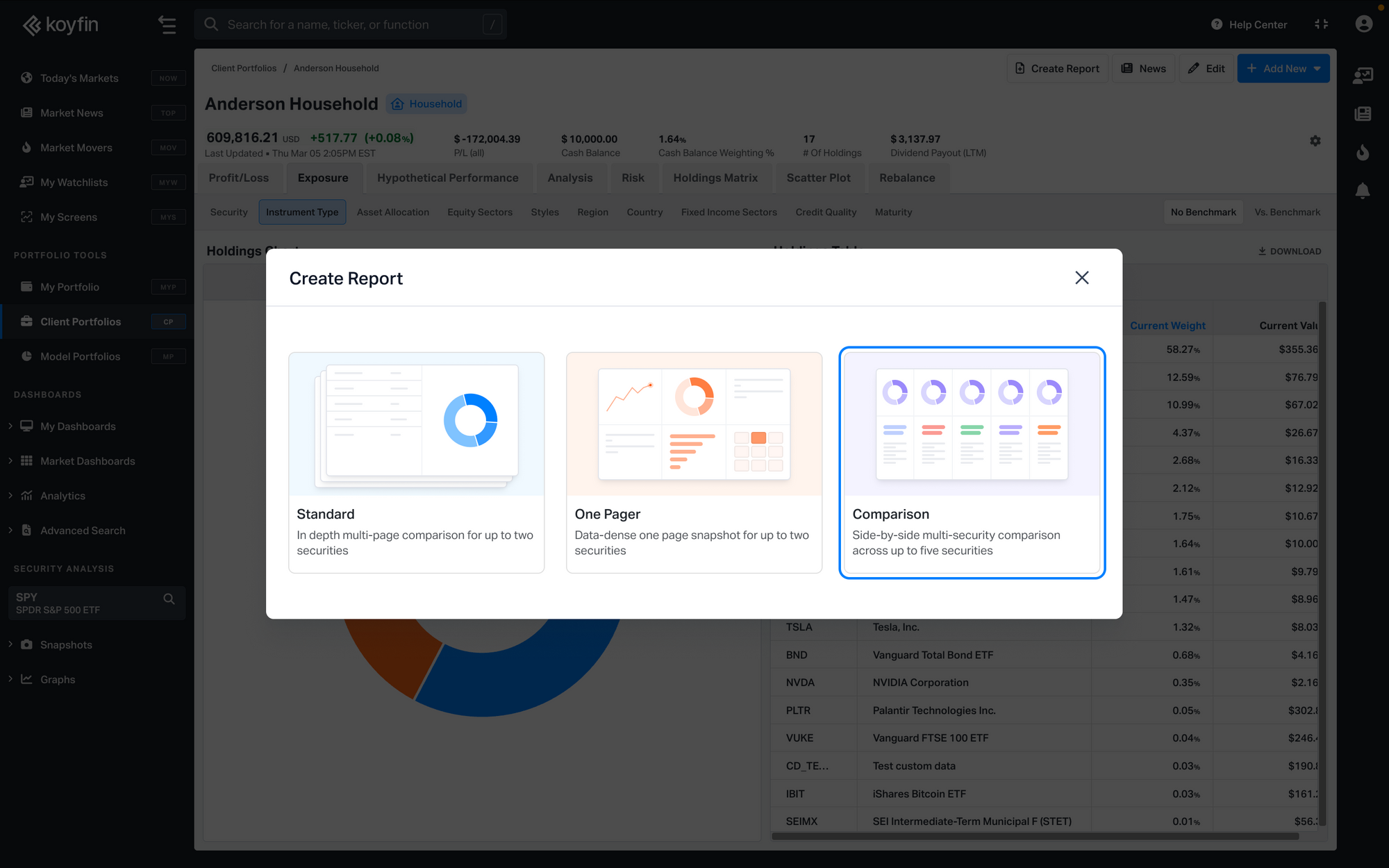This screenshot has height=868, width=1389.
Task: Switch to Vs. Benchmark view
Action: (x=1287, y=212)
